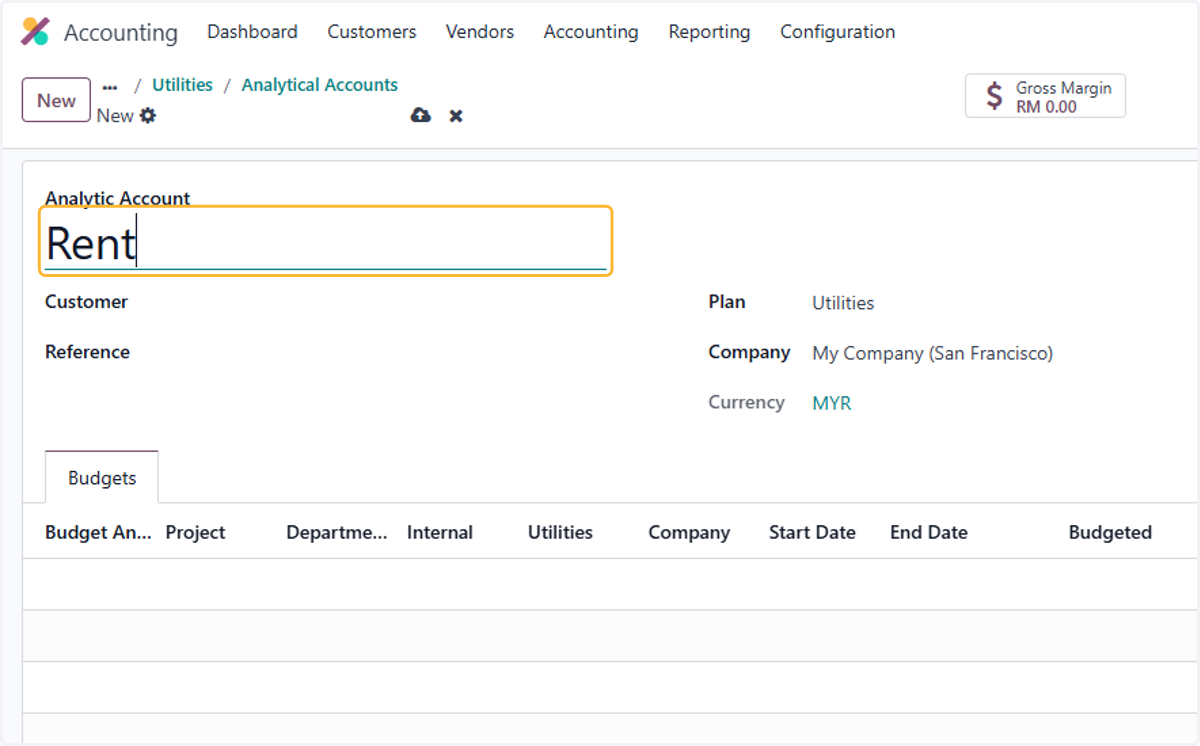Click the Analytic Account name field
Screen dimensions: 1200x746
coord(326,242)
